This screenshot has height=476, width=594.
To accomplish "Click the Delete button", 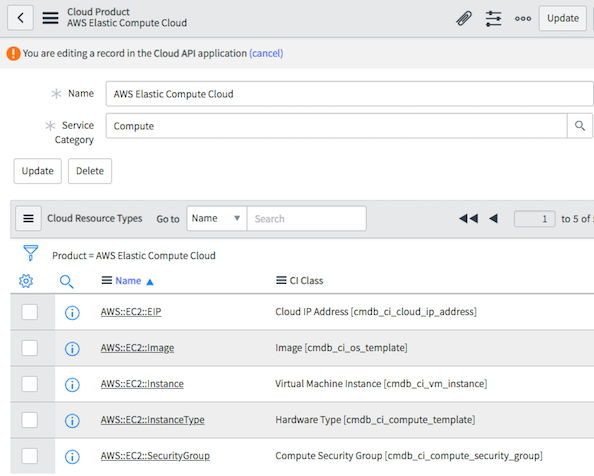I will click(x=90, y=171).
